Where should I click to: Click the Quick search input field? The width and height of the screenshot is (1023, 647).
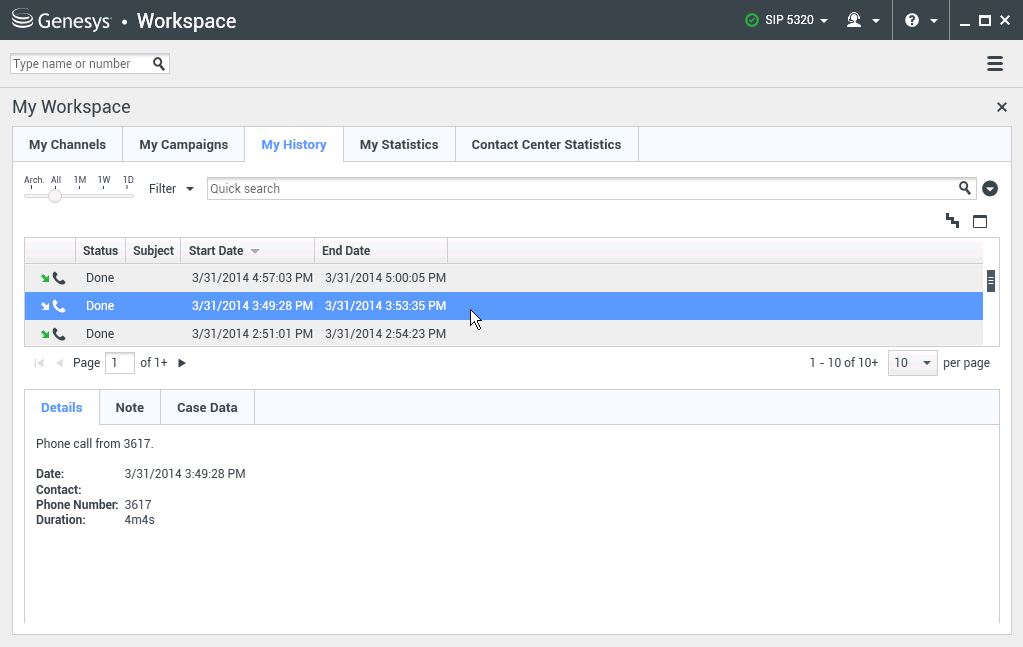click(x=580, y=188)
